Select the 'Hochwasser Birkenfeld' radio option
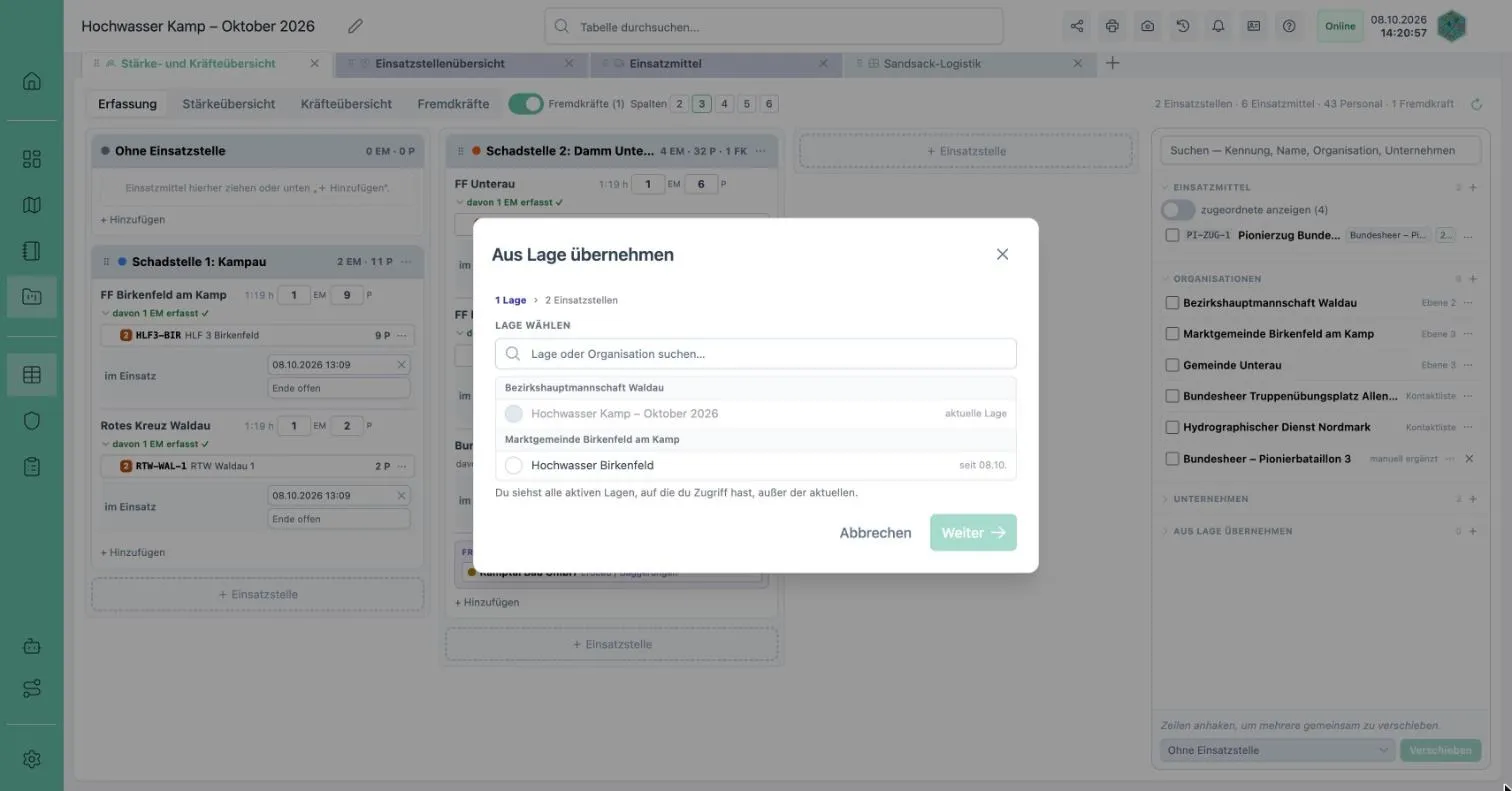The height and width of the screenshot is (791, 1512). click(x=514, y=465)
